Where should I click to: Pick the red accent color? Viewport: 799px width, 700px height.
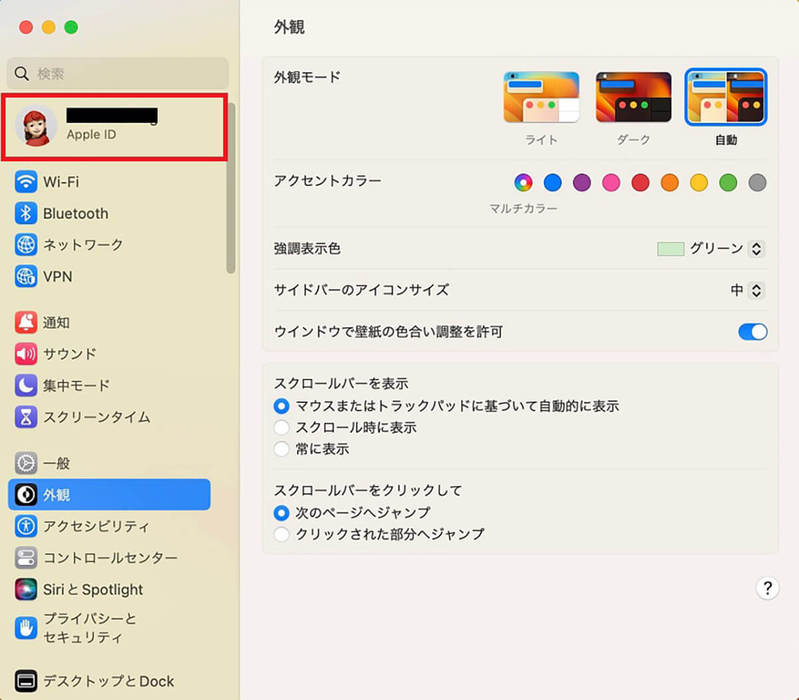pos(641,182)
